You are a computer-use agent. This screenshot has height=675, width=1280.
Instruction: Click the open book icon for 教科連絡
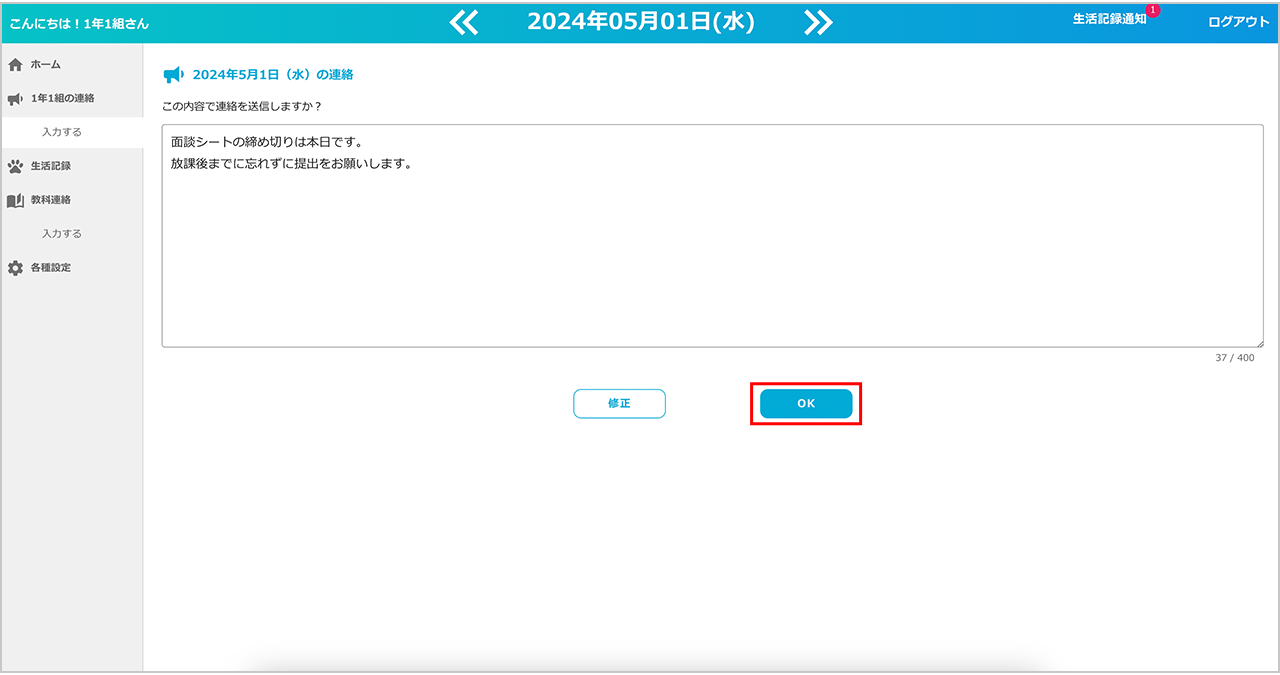(x=15, y=200)
